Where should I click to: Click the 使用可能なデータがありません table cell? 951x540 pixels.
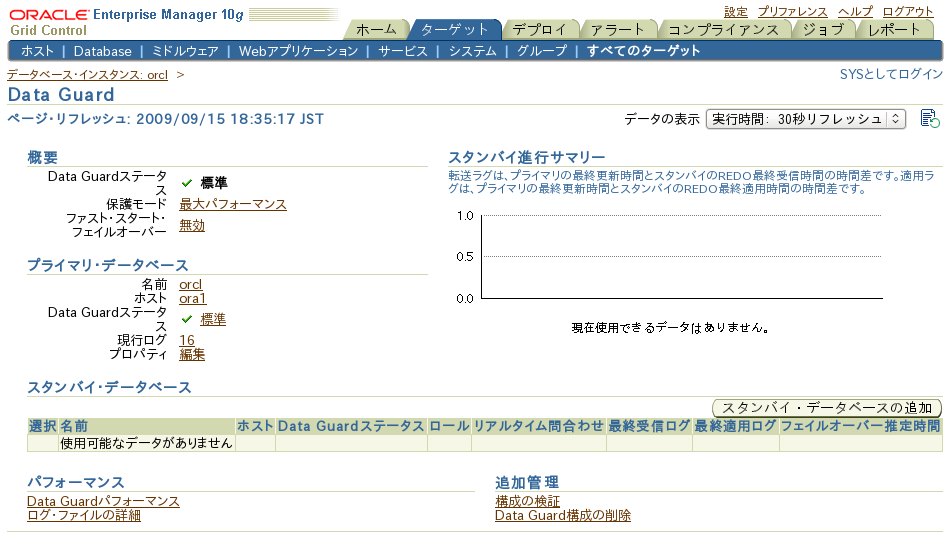click(146, 444)
